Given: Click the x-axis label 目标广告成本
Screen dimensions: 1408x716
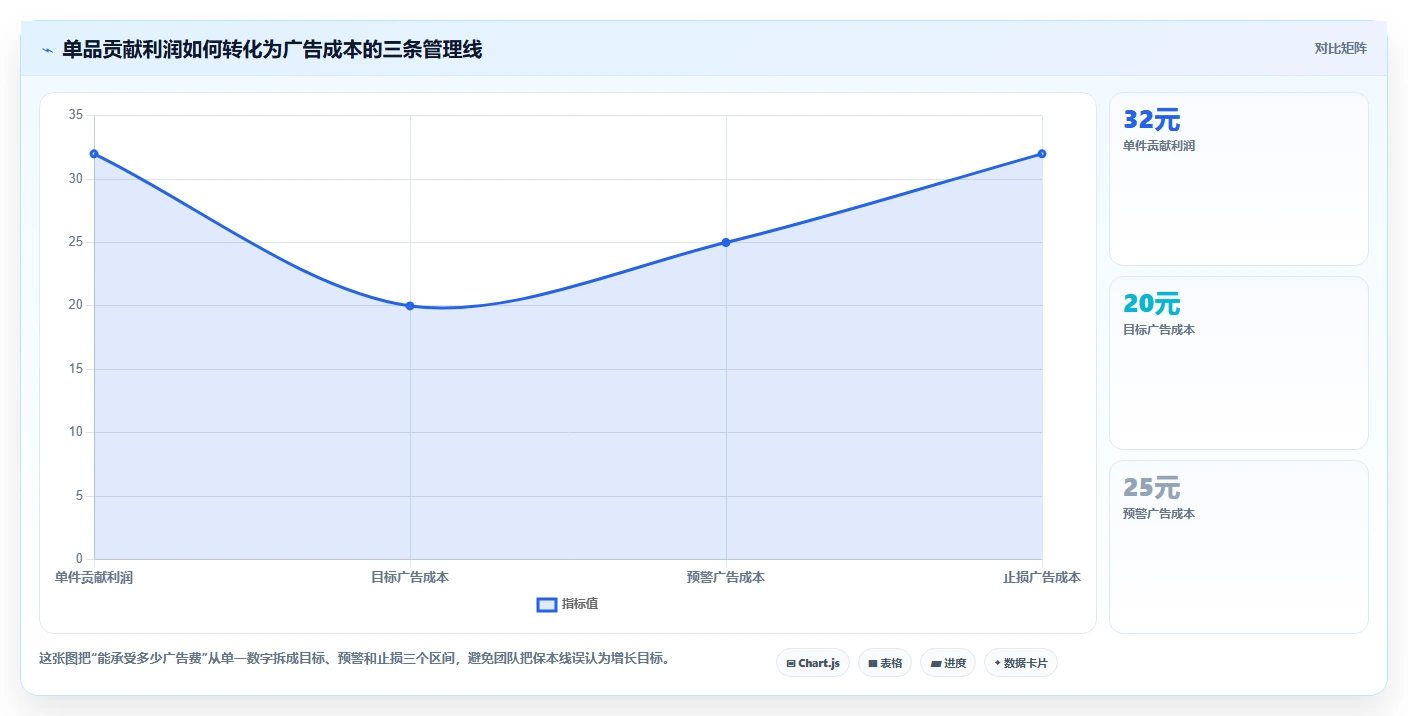Looking at the screenshot, I should [x=410, y=577].
